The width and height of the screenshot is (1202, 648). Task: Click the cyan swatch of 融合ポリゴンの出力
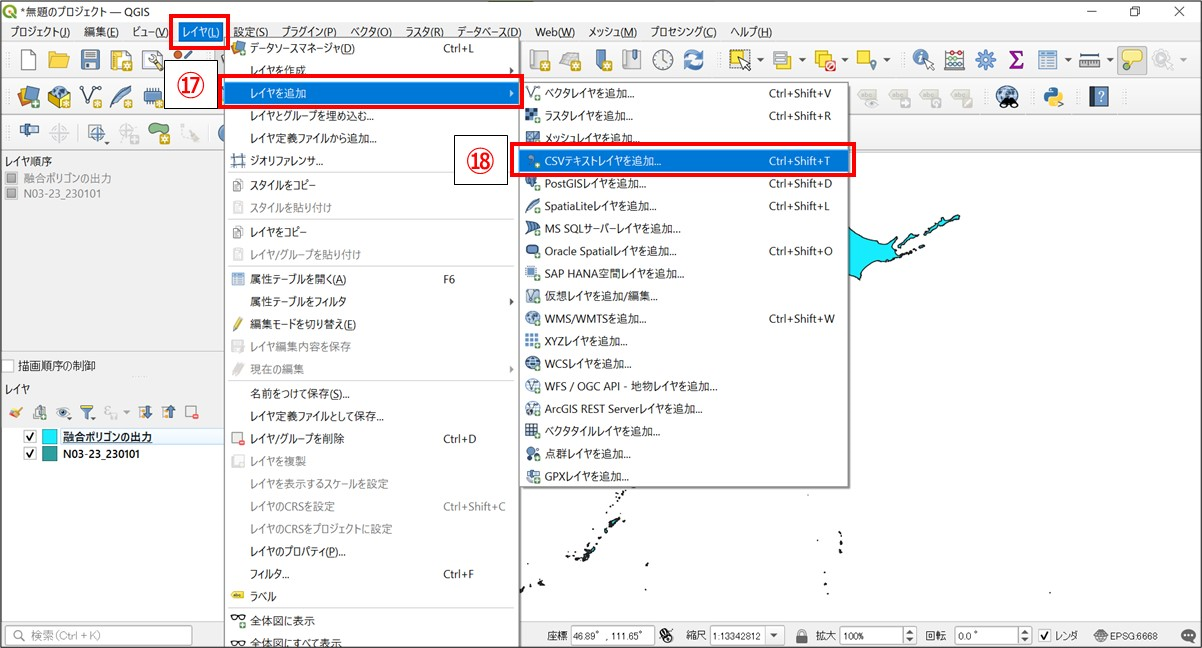[51, 437]
